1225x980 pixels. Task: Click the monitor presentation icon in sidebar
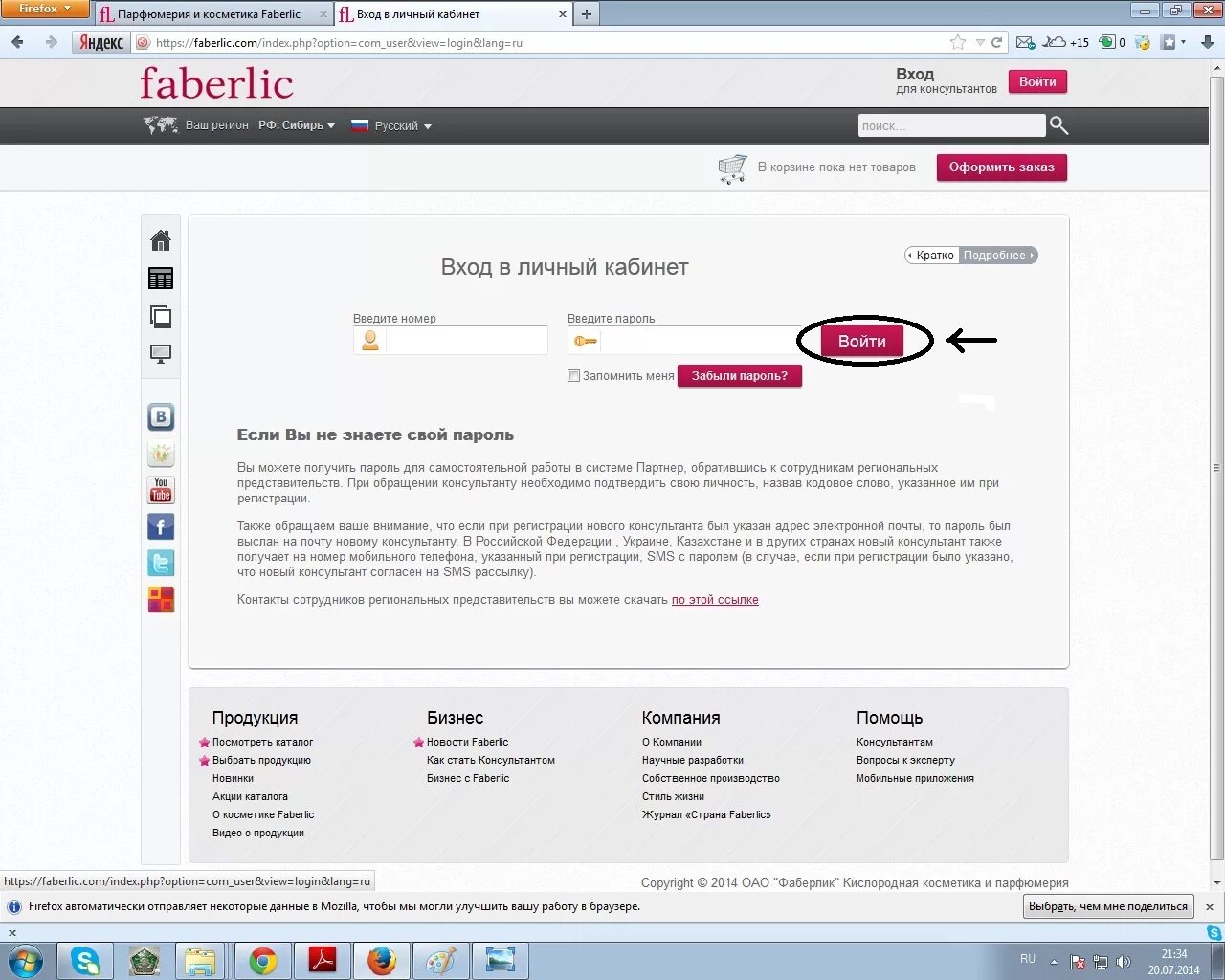point(161,354)
